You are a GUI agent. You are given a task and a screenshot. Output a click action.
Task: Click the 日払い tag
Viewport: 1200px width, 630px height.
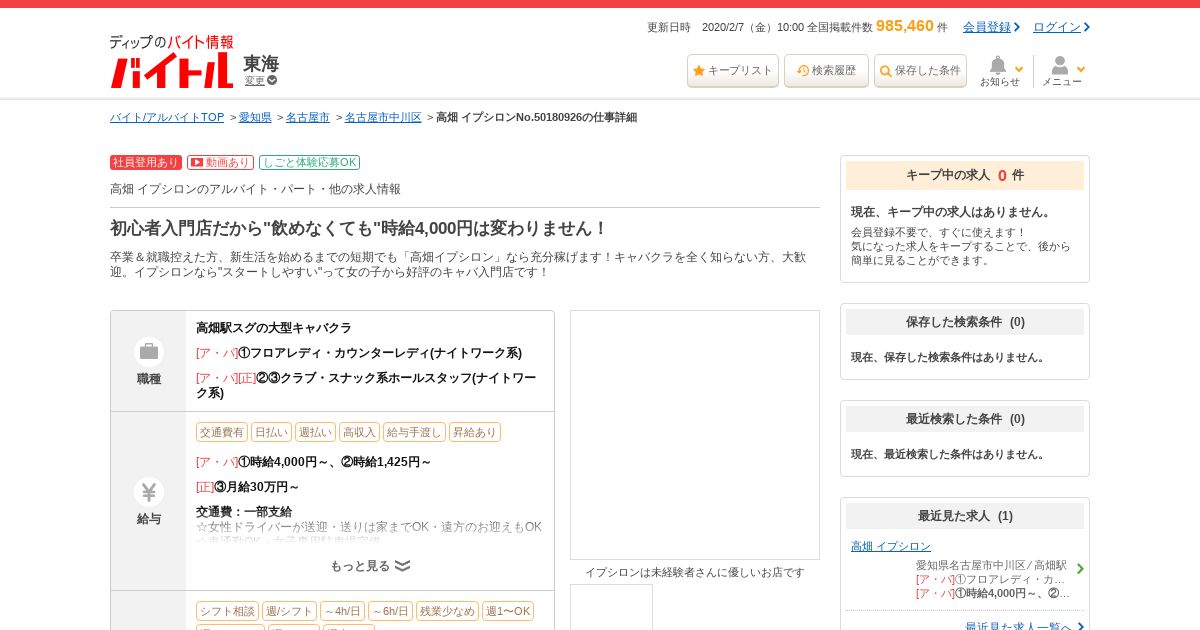click(x=271, y=432)
